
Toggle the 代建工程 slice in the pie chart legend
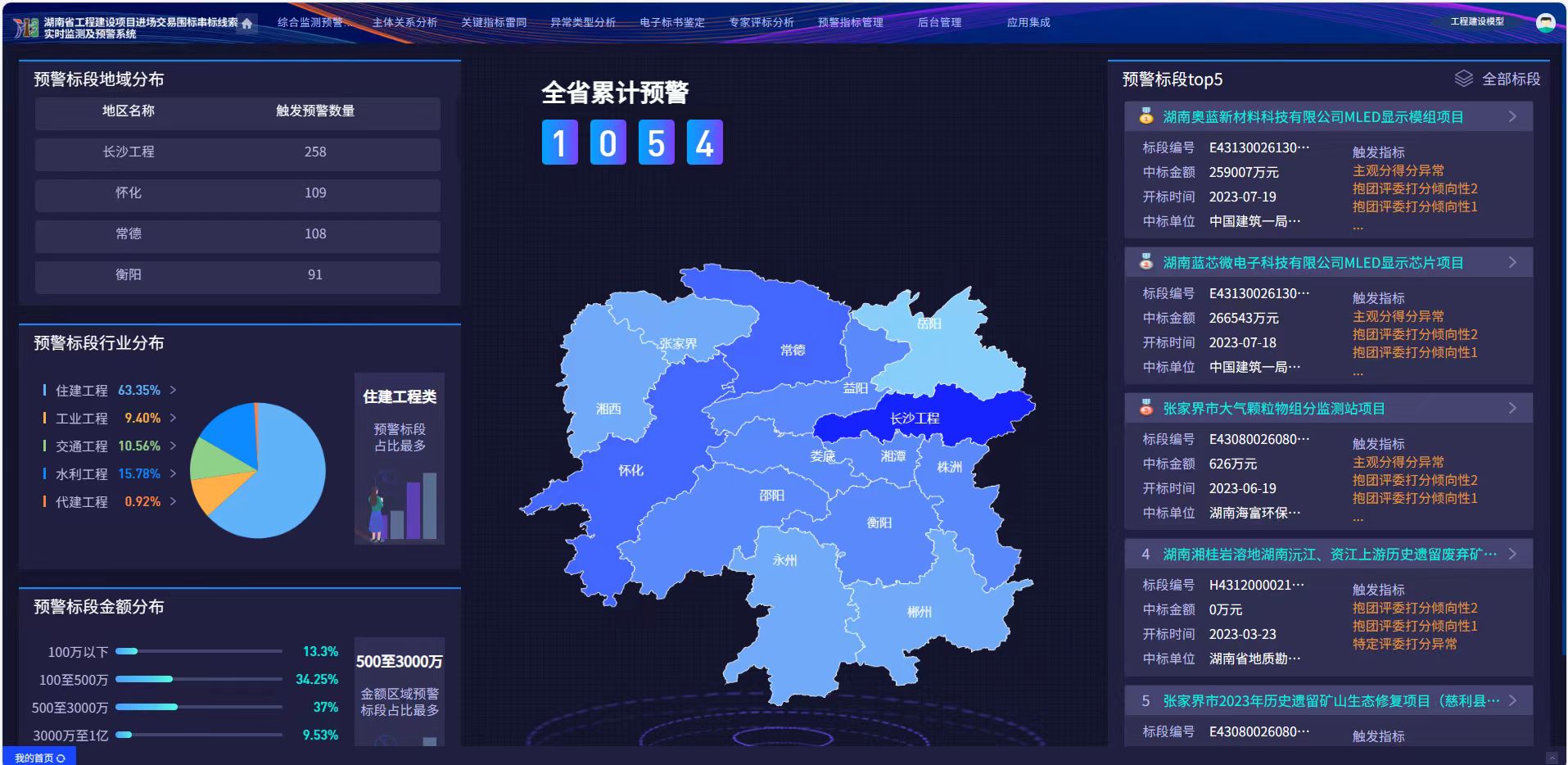[84, 501]
